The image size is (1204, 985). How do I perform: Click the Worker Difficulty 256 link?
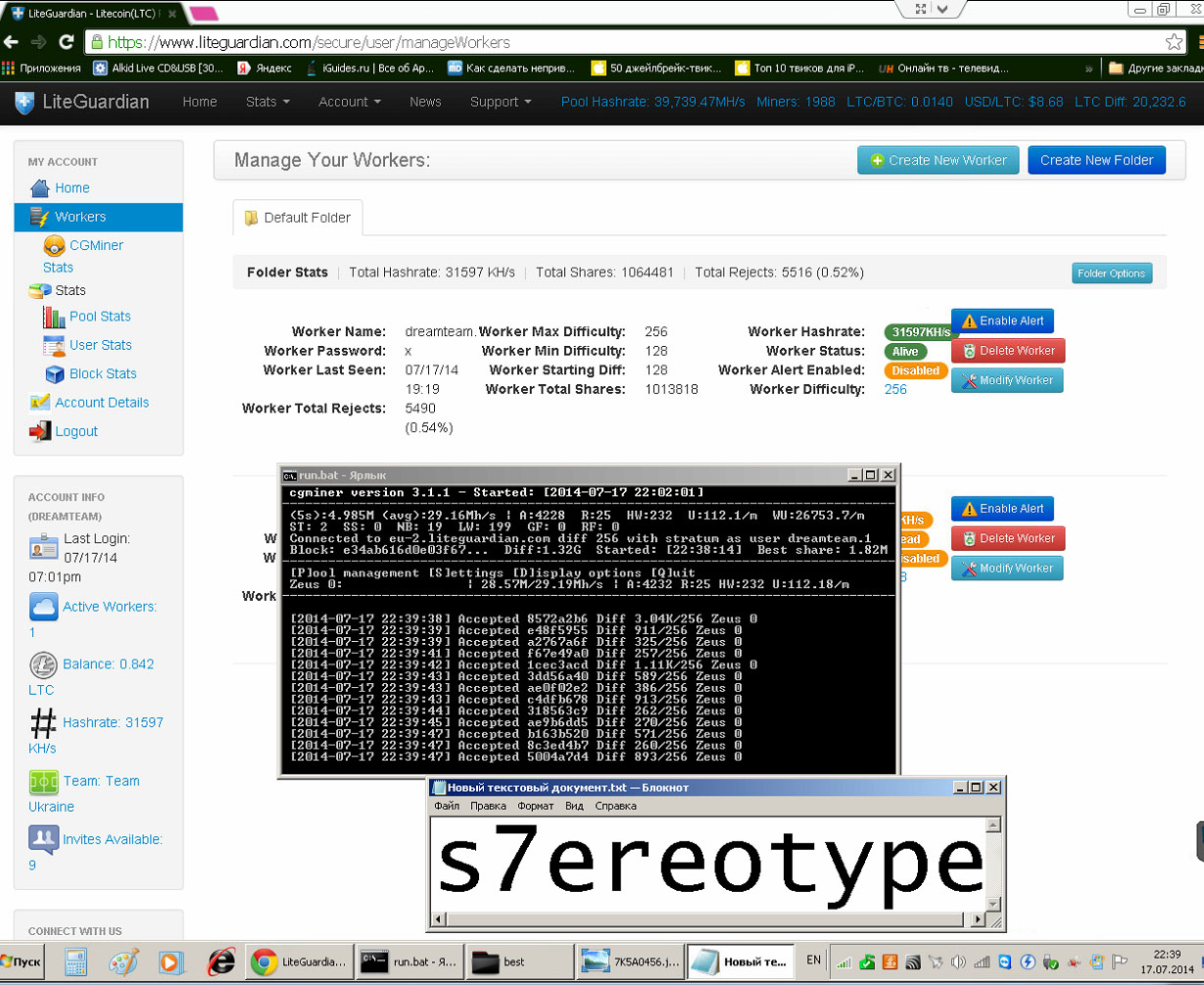(x=895, y=389)
